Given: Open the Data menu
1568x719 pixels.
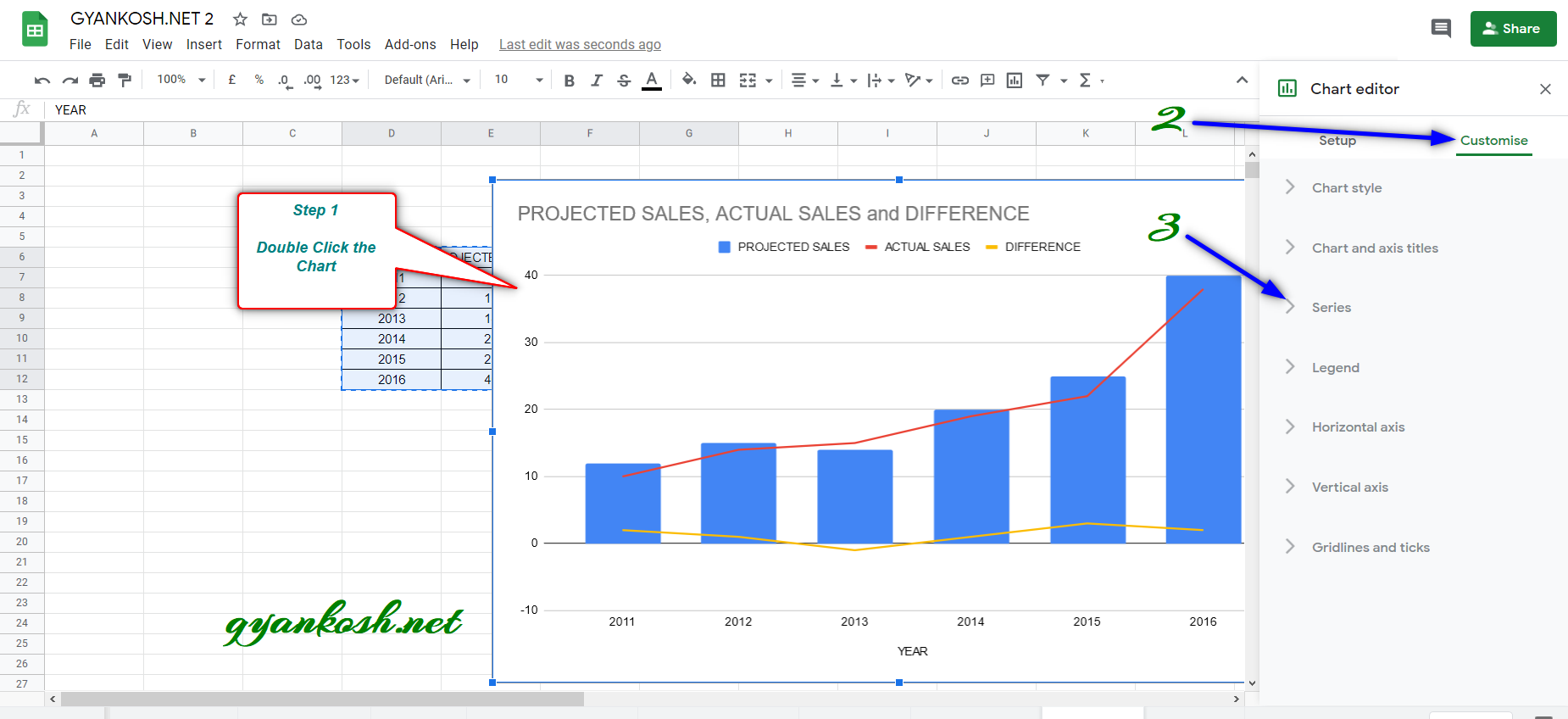Looking at the screenshot, I should click(309, 45).
